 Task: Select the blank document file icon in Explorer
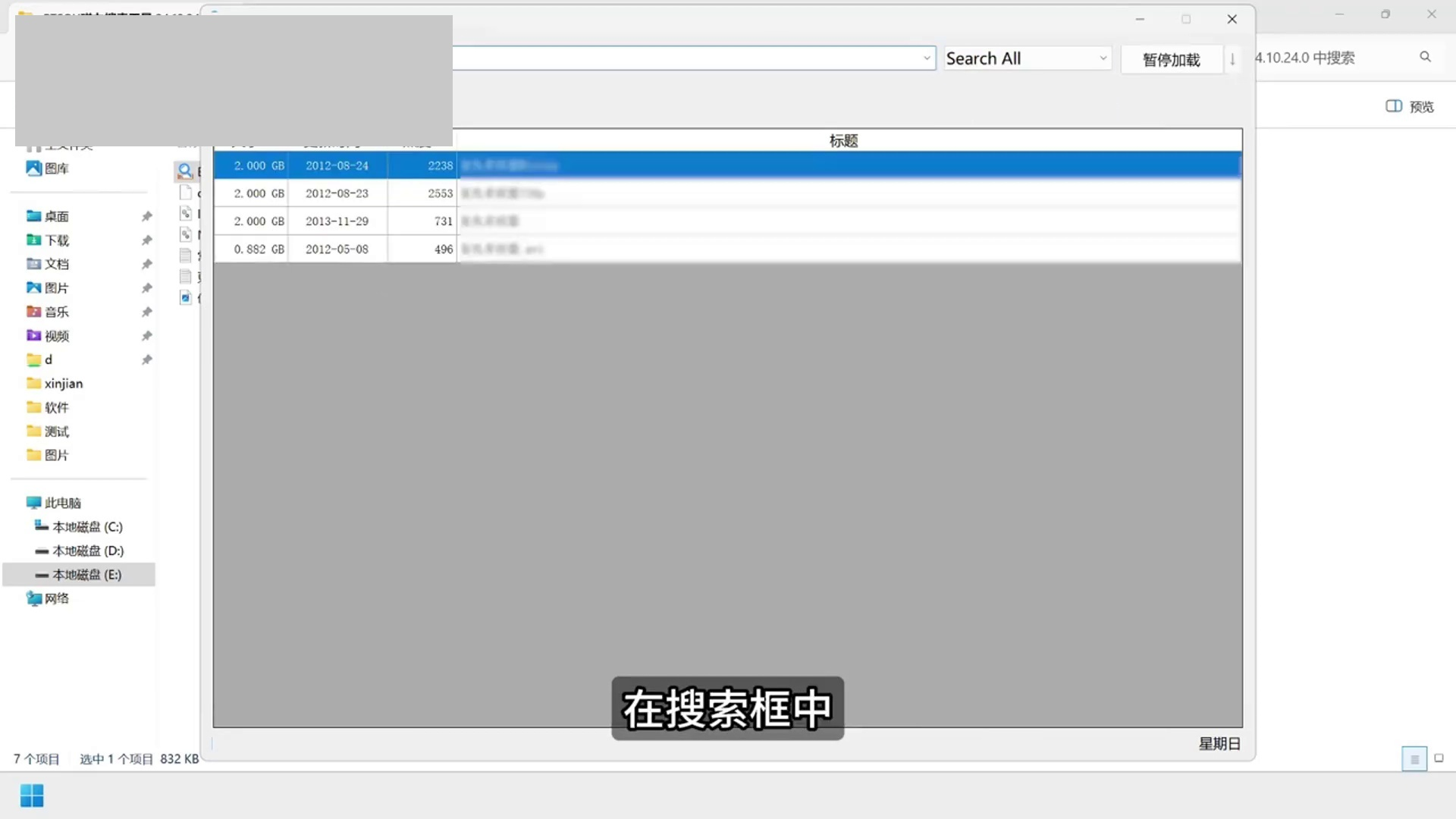click(185, 192)
